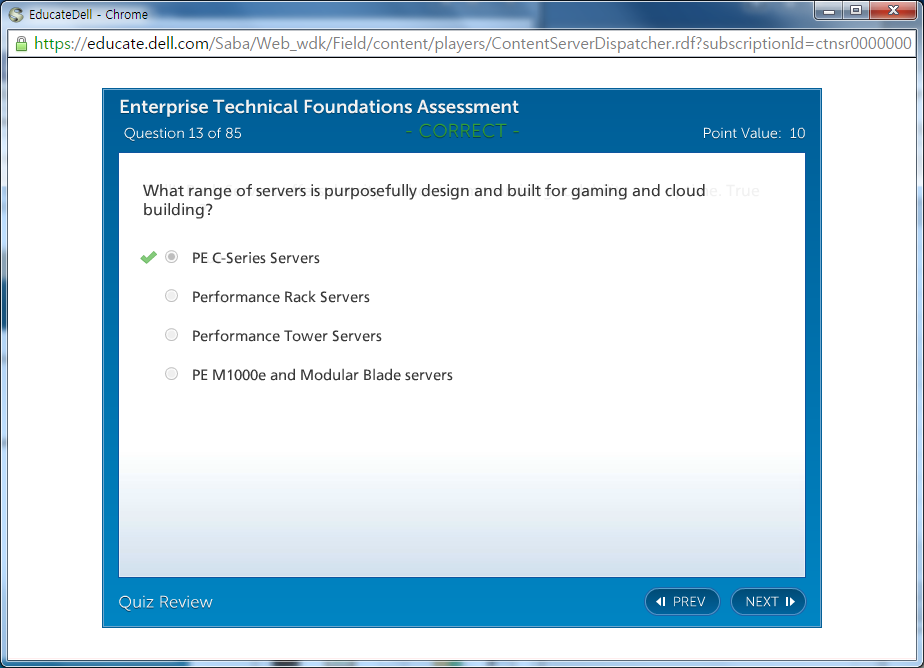Click the educate.dell.com URL address field
The height and width of the screenshot is (668, 924).
coord(470,44)
